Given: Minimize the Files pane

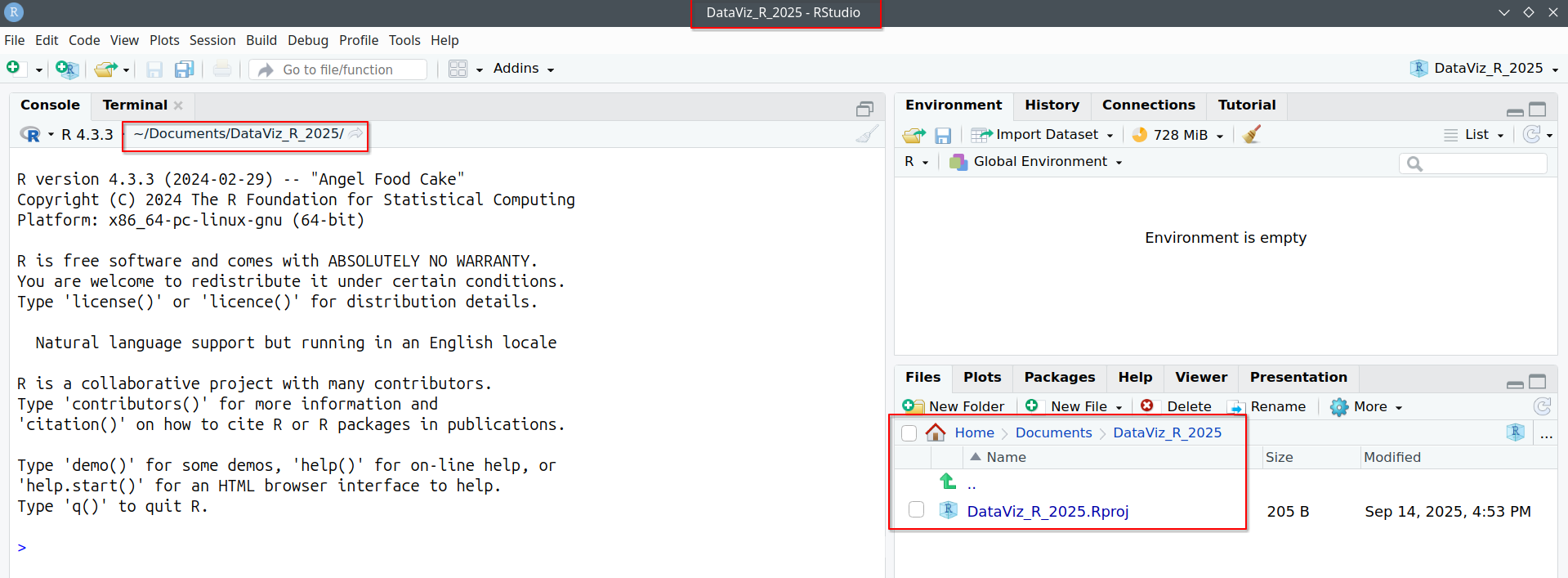Looking at the screenshot, I should tap(1515, 384).
